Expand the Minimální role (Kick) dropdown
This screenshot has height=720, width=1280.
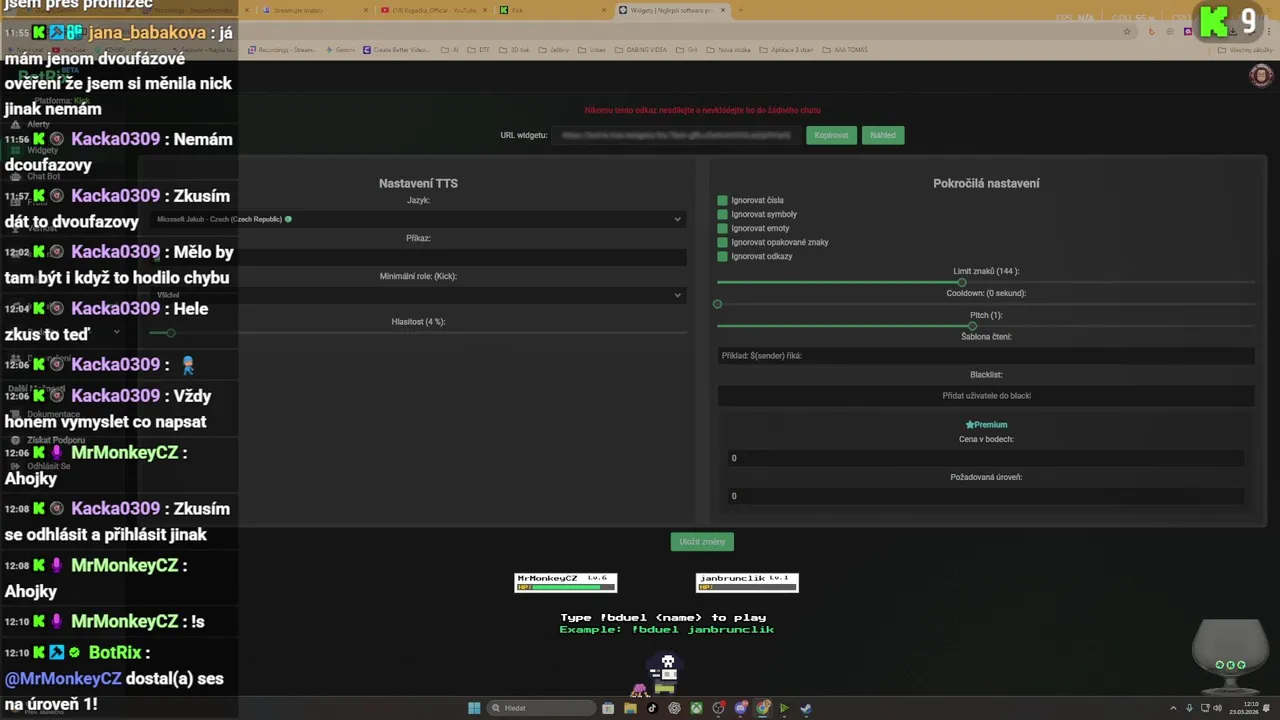(x=419, y=295)
